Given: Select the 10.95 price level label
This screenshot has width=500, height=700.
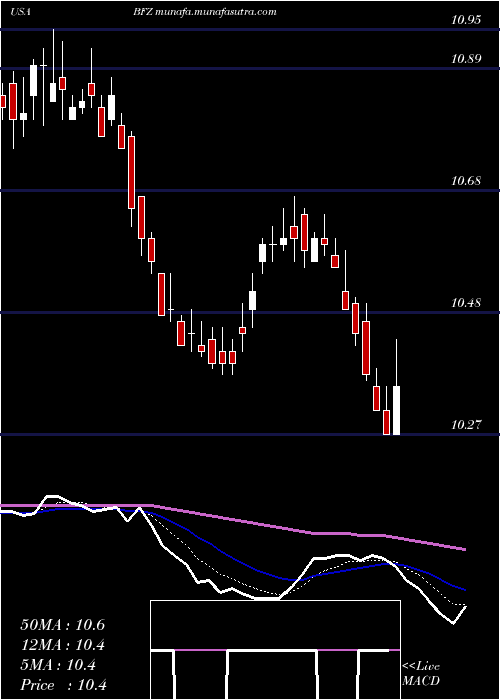Looking at the screenshot, I should [466, 20].
